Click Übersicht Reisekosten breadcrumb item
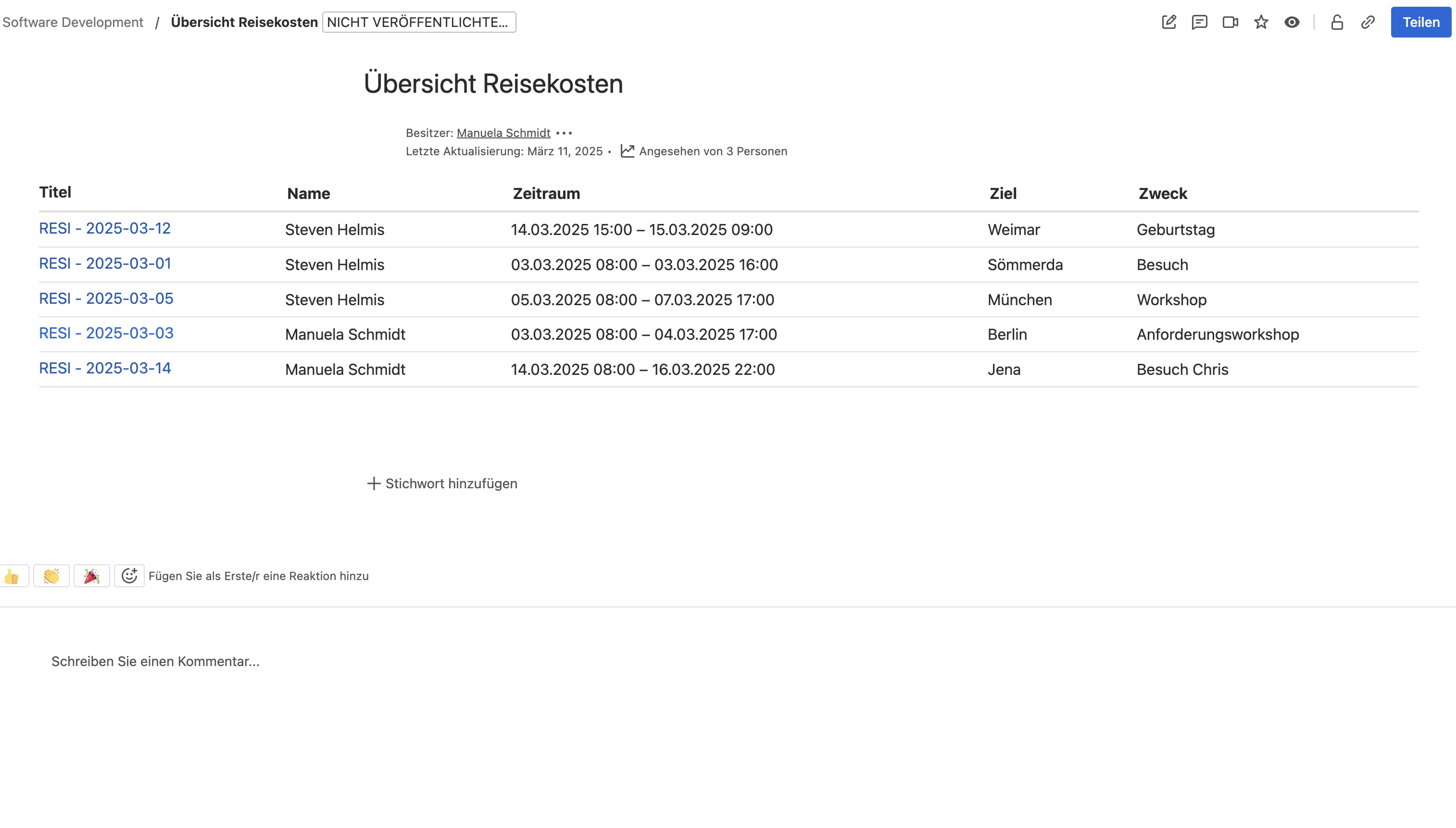The height and width of the screenshot is (828, 1456). [244, 22]
